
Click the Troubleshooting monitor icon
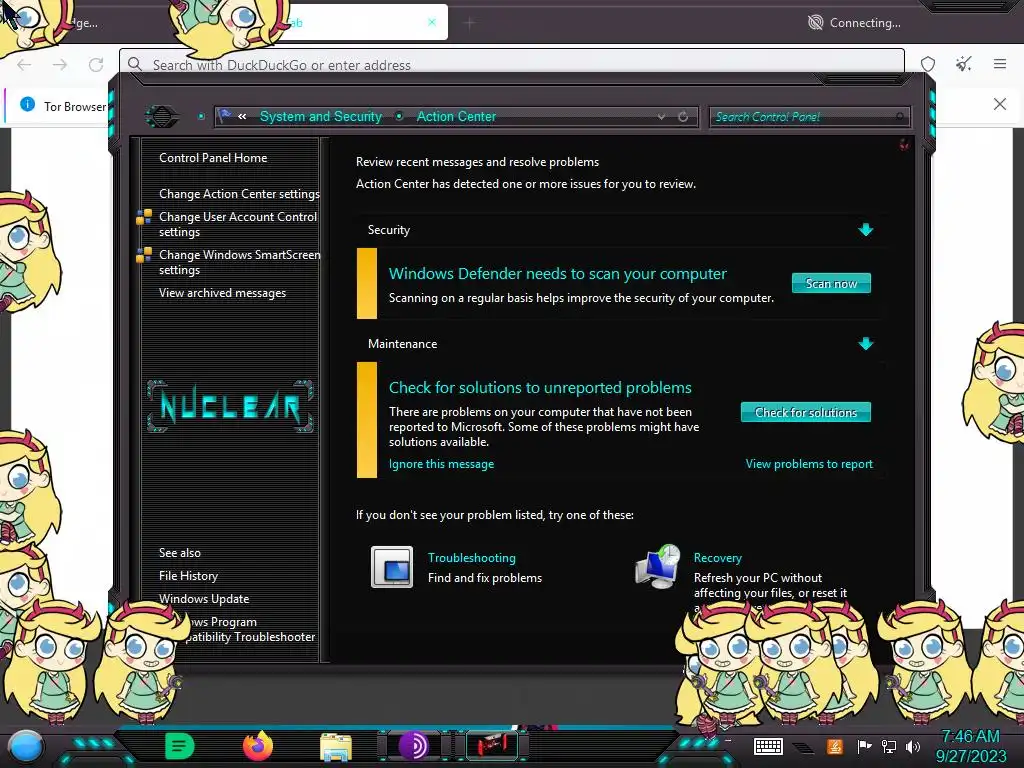pos(392,567)
